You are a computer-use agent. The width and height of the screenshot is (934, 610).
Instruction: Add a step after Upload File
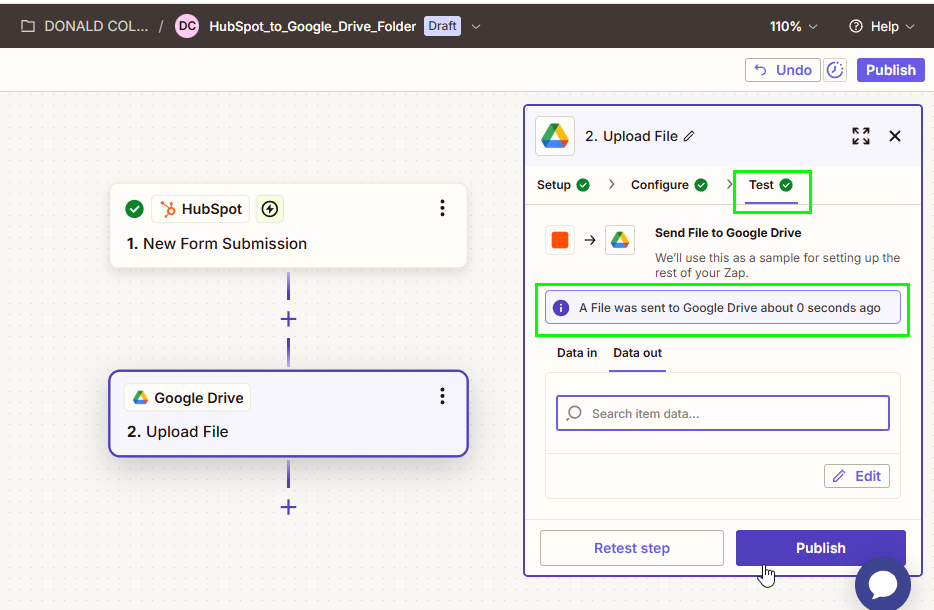[x=288, y=507]
